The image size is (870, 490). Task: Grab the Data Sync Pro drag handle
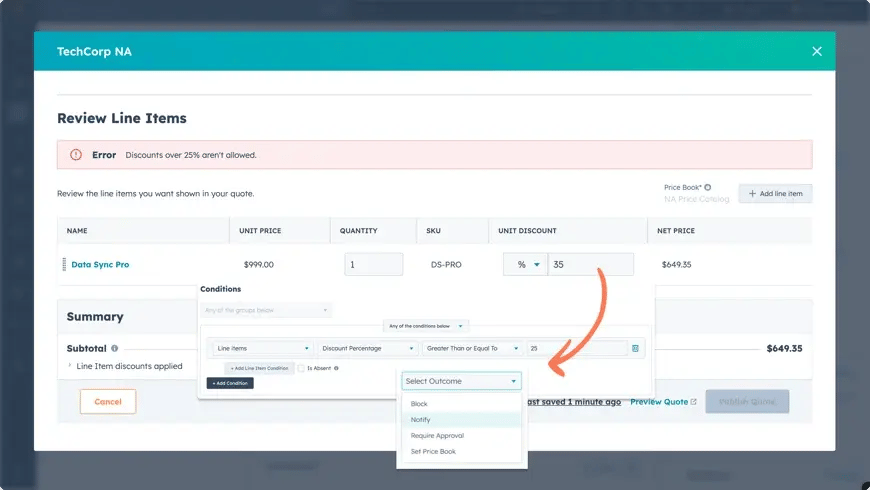(x=64, y=265)
